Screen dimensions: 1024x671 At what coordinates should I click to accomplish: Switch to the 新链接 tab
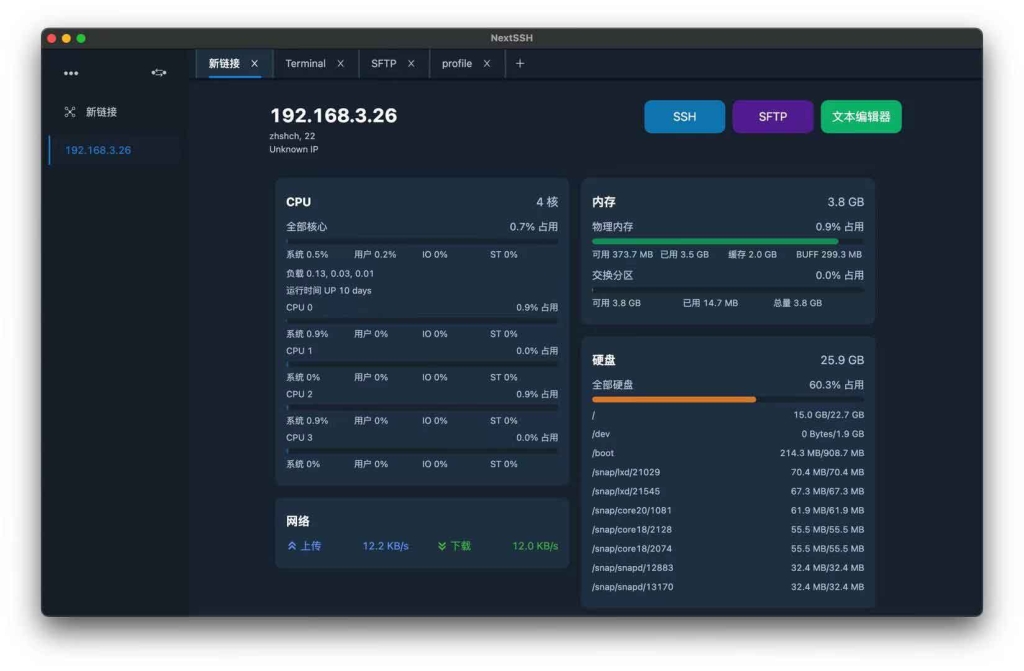[225, 62]
